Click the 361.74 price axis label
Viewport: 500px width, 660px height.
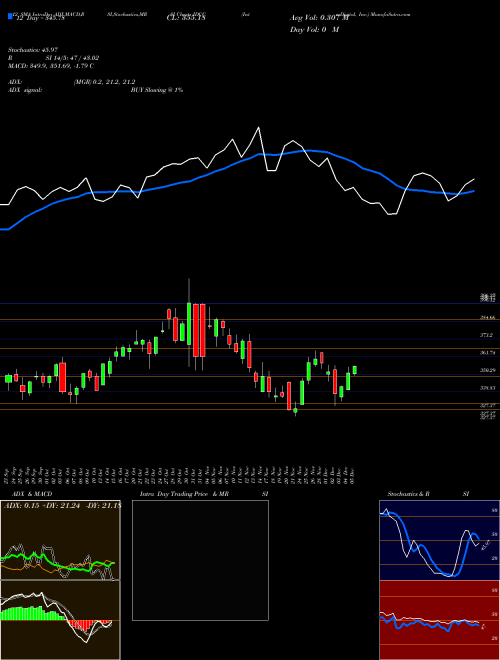coord(487,353)
